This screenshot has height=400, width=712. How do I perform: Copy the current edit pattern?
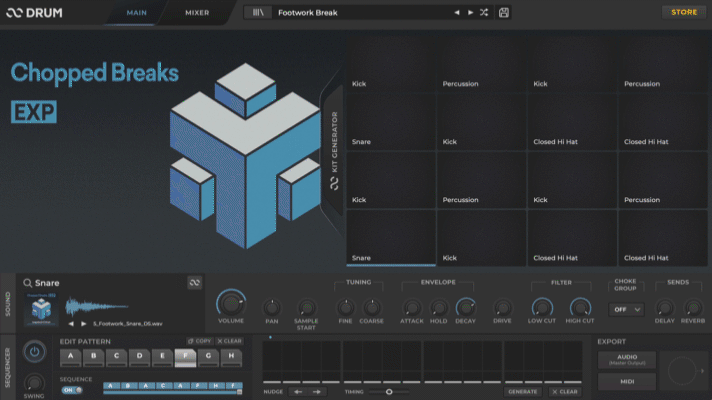[199, 341]
